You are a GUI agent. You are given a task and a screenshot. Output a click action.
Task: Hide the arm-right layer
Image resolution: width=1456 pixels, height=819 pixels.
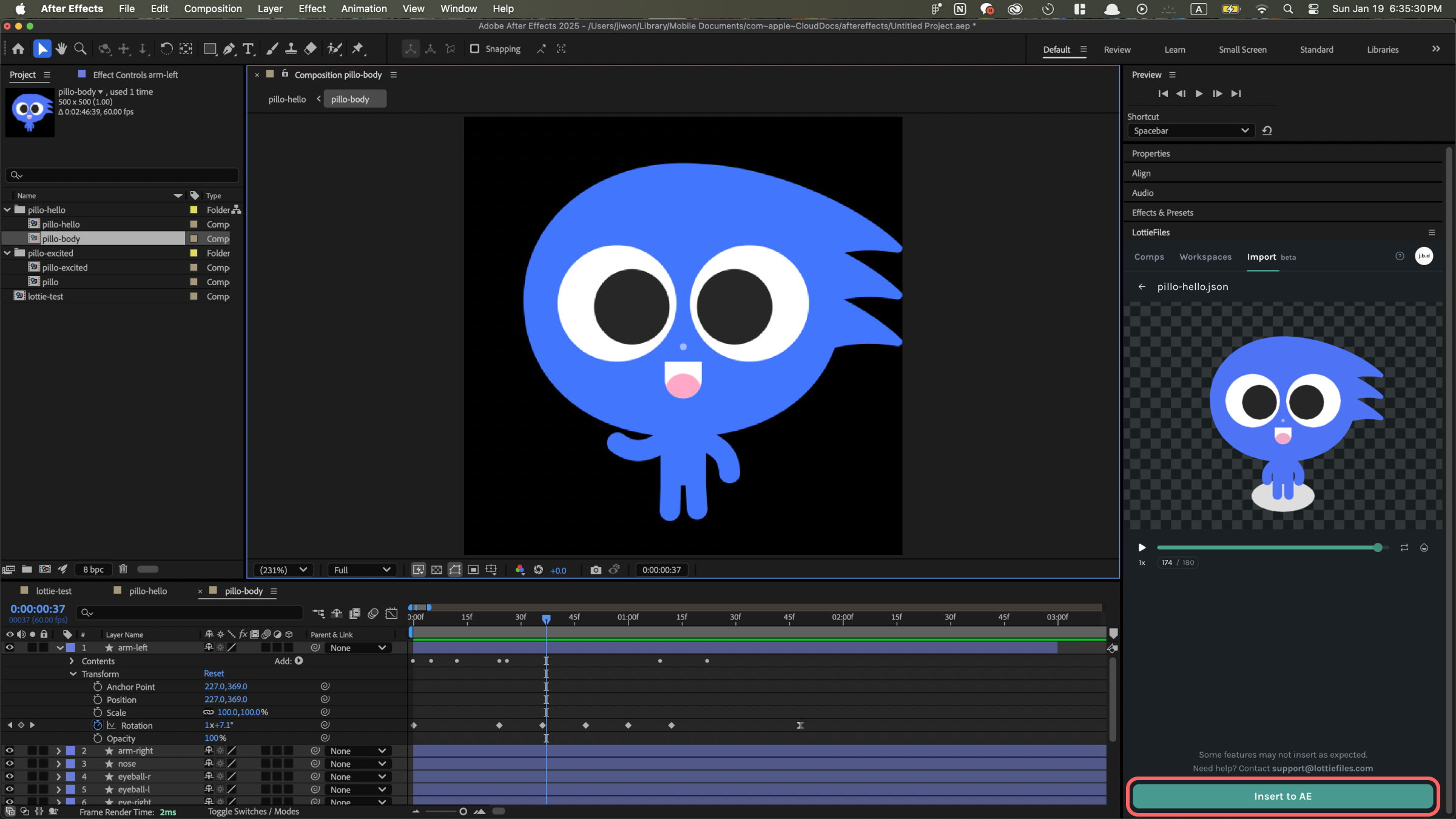(x=10, y=750)
